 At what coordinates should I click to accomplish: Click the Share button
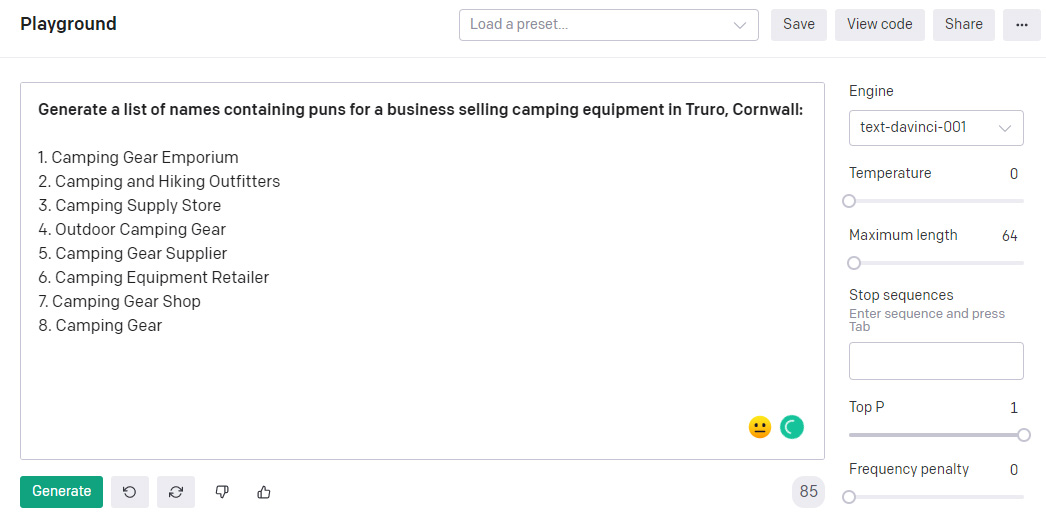pyautogui.click(x=963, y=25)
